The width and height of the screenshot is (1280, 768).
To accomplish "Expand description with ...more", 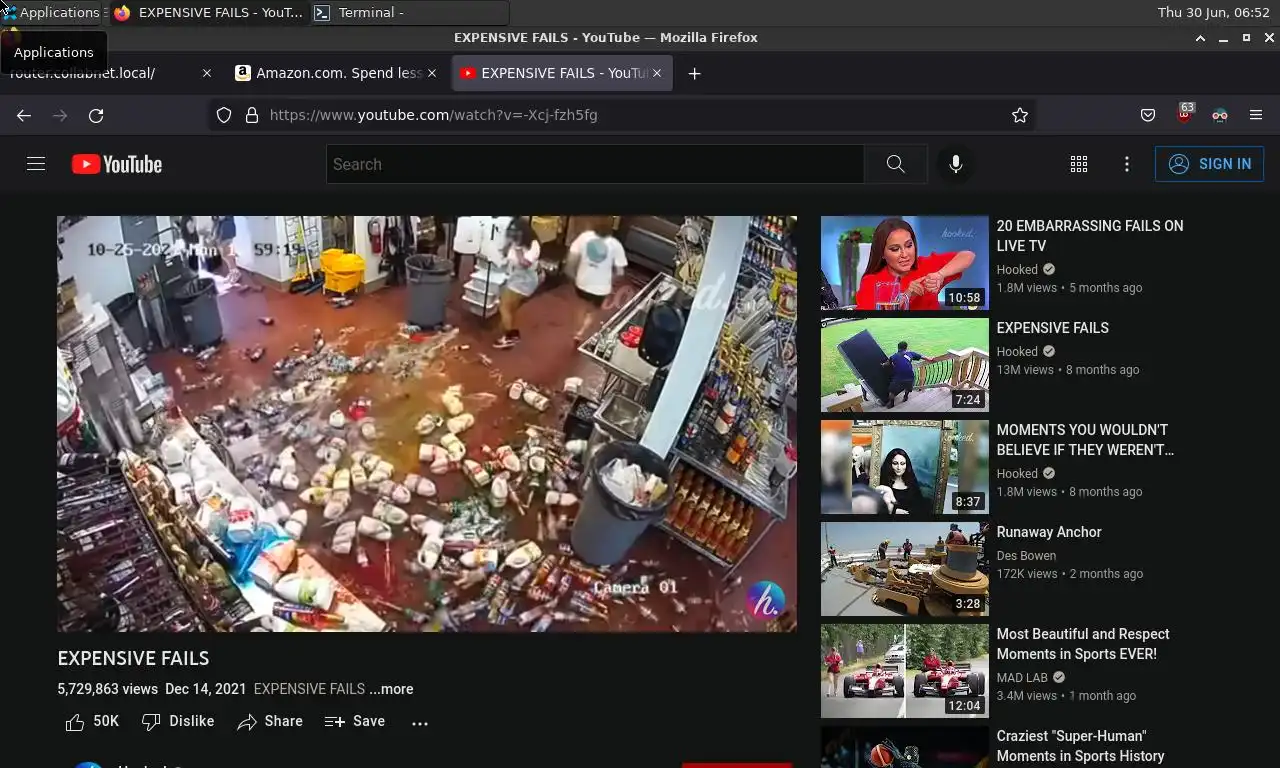I will click(x=391, y=689).
